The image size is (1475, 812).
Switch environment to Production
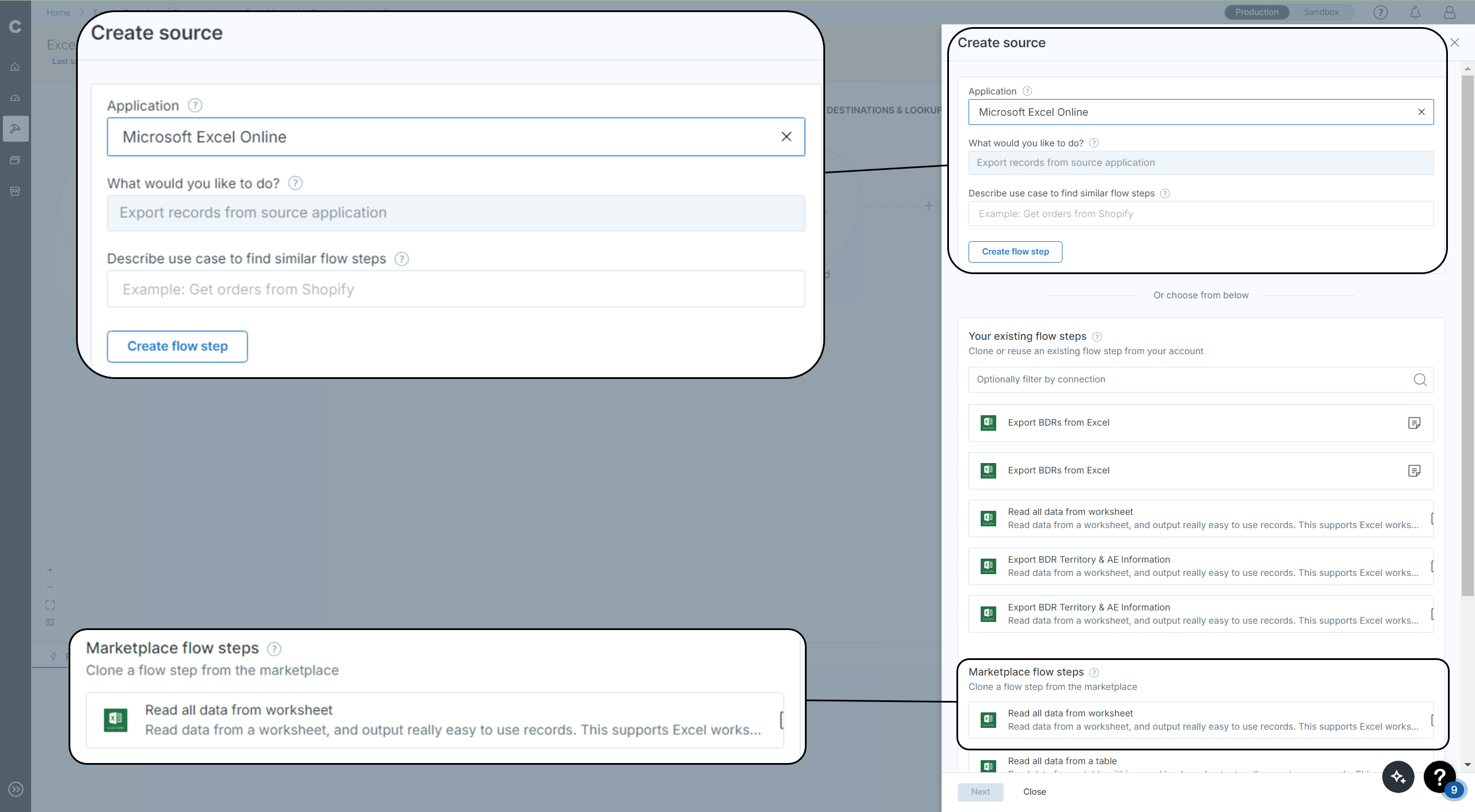(x=1257, y=12)
